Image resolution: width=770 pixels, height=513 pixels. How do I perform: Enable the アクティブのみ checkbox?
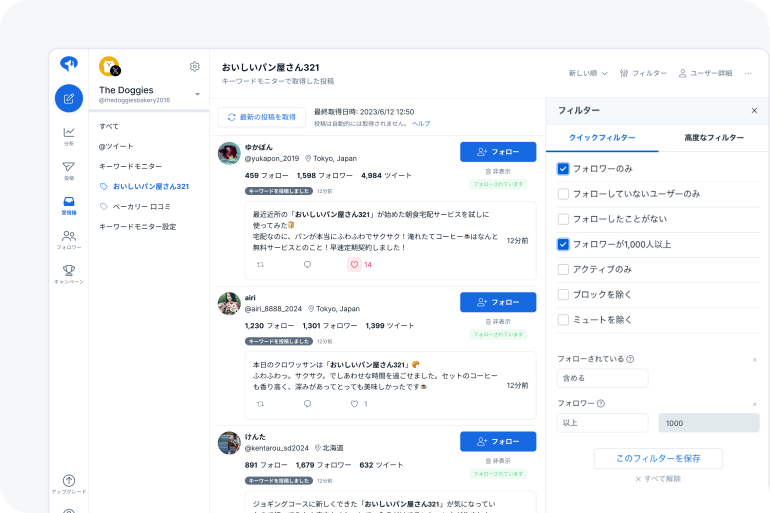[564, 269]
